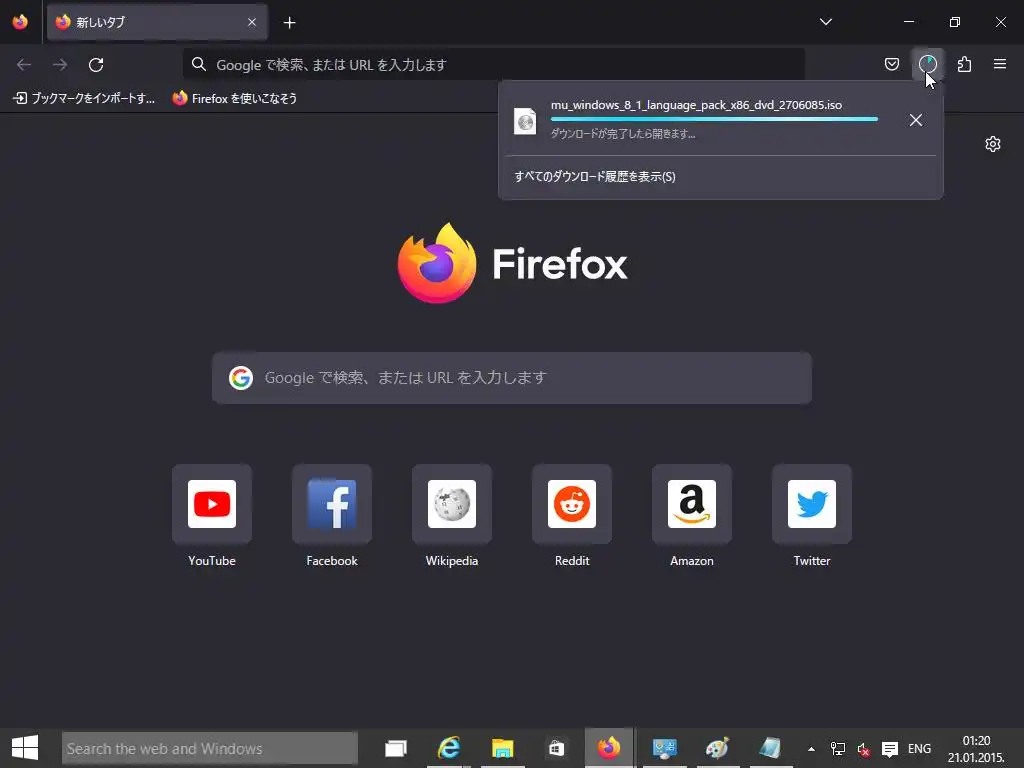Select the 新しいタブ tab

point(157,22)
